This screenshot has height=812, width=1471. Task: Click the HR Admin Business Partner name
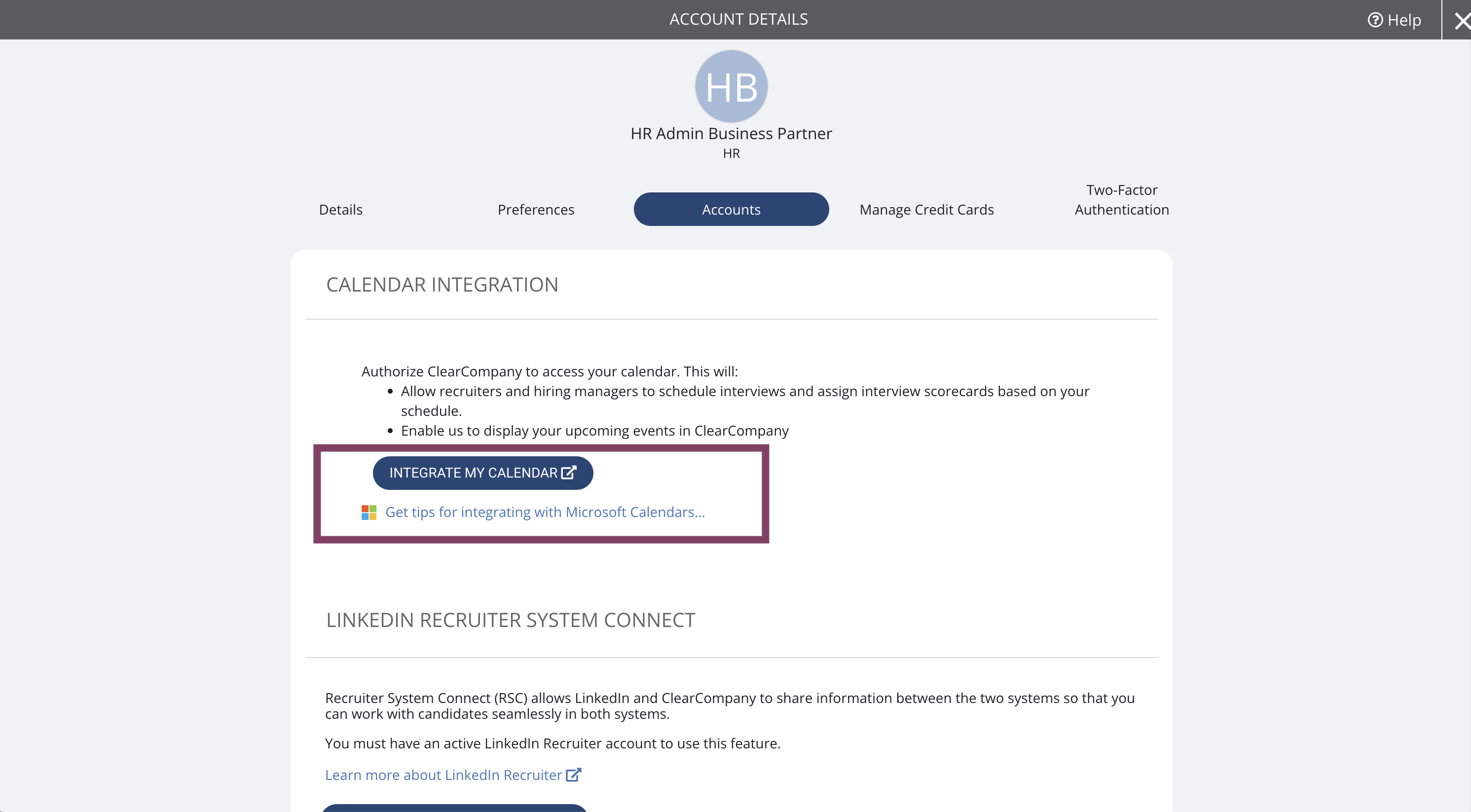[x=731, y=134]
